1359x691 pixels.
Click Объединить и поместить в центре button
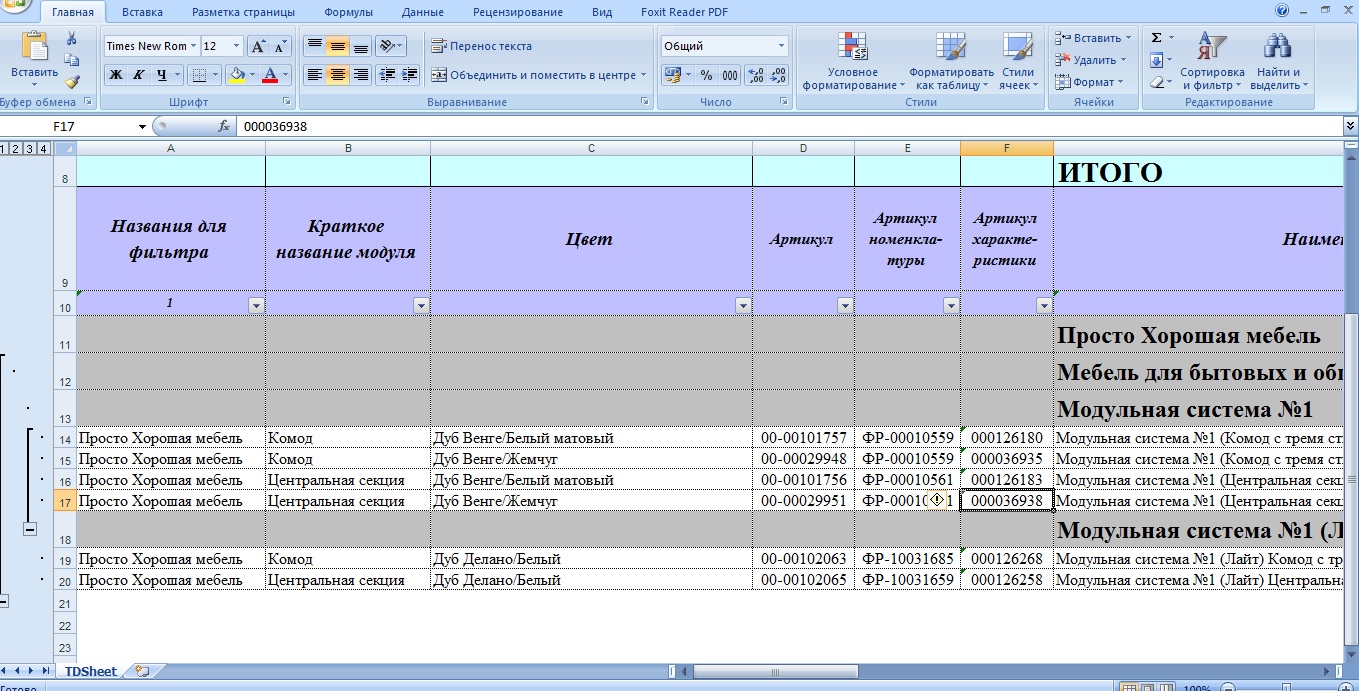[x=538, y=75]
